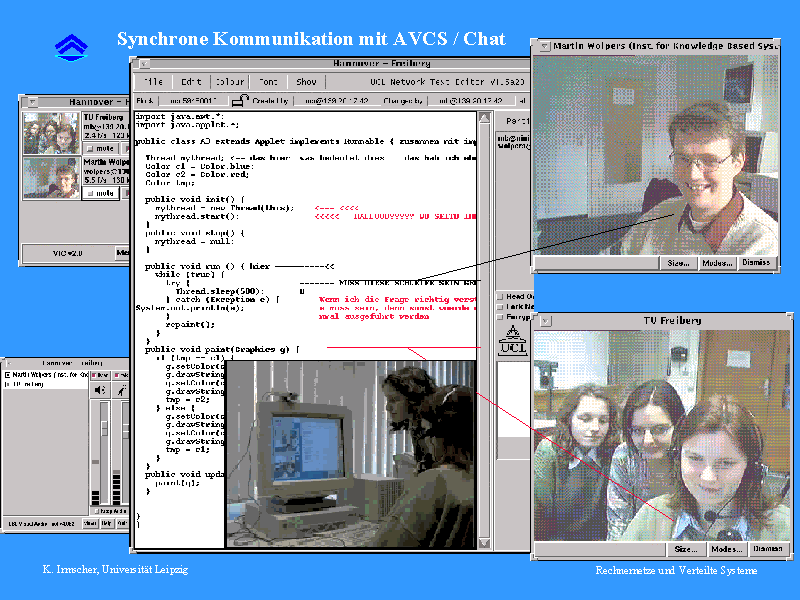The image size is (800, 600).
Task: Click Size... in Martin Wolpers video window
Action: pos(678,263)
